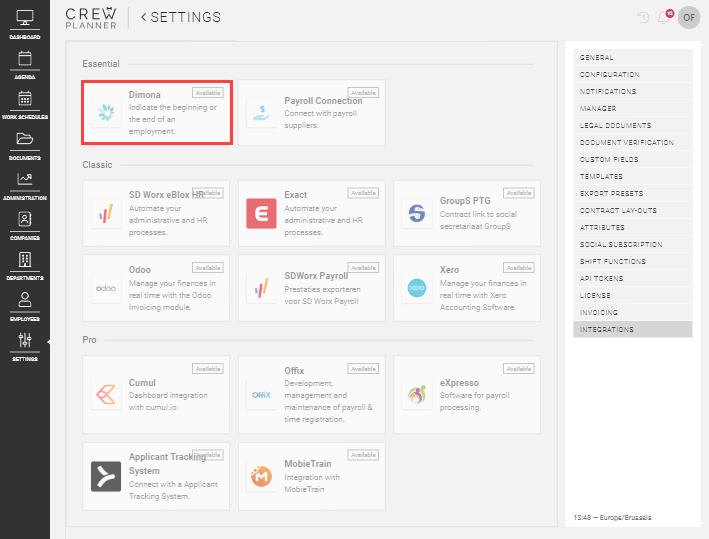Click the notifications bell icon

(663, 17)
